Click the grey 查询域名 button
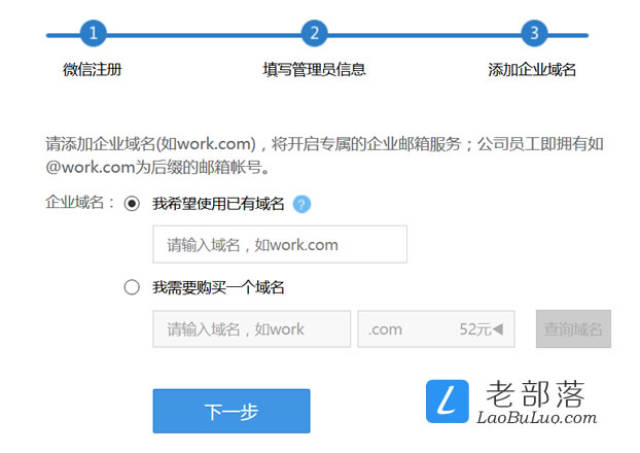Viewport: 640px width, 453px height. pyautogui.click(x=573, y=329)
